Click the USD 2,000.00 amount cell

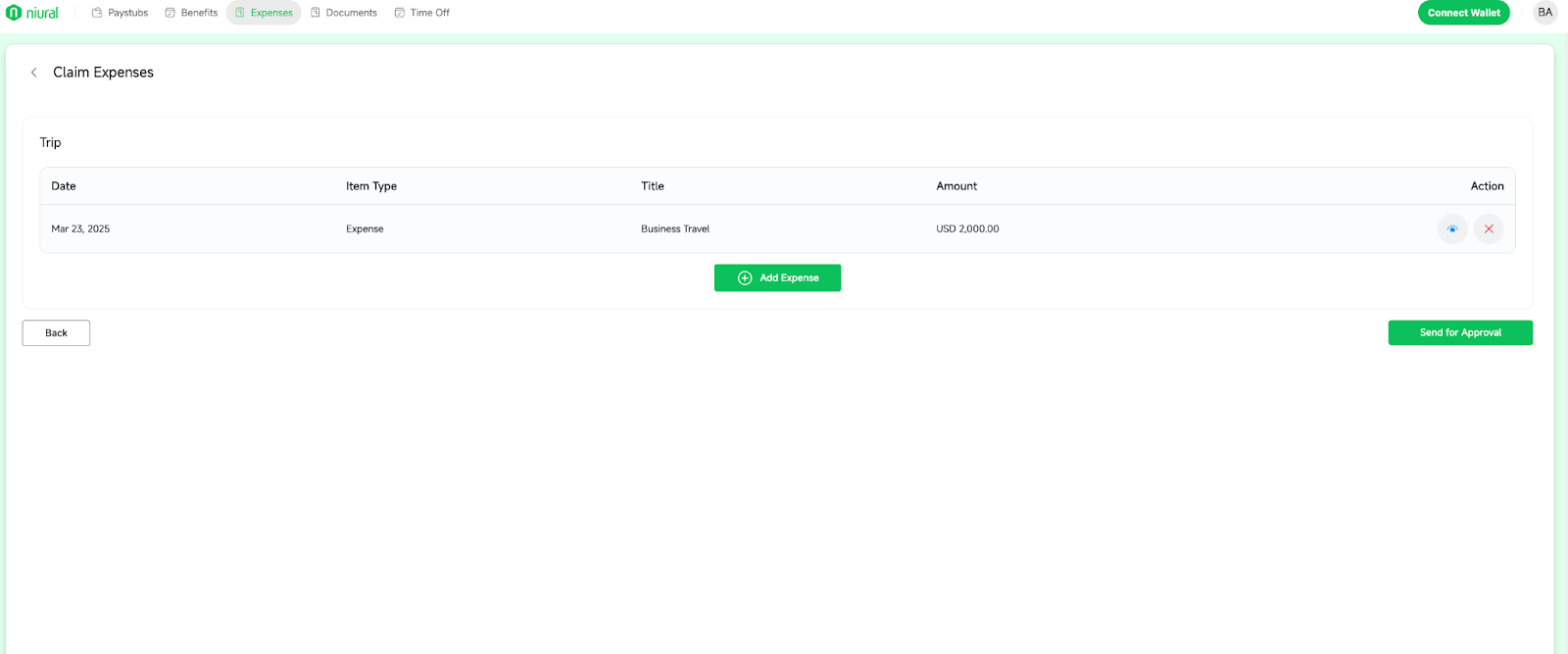click(967, 229)
